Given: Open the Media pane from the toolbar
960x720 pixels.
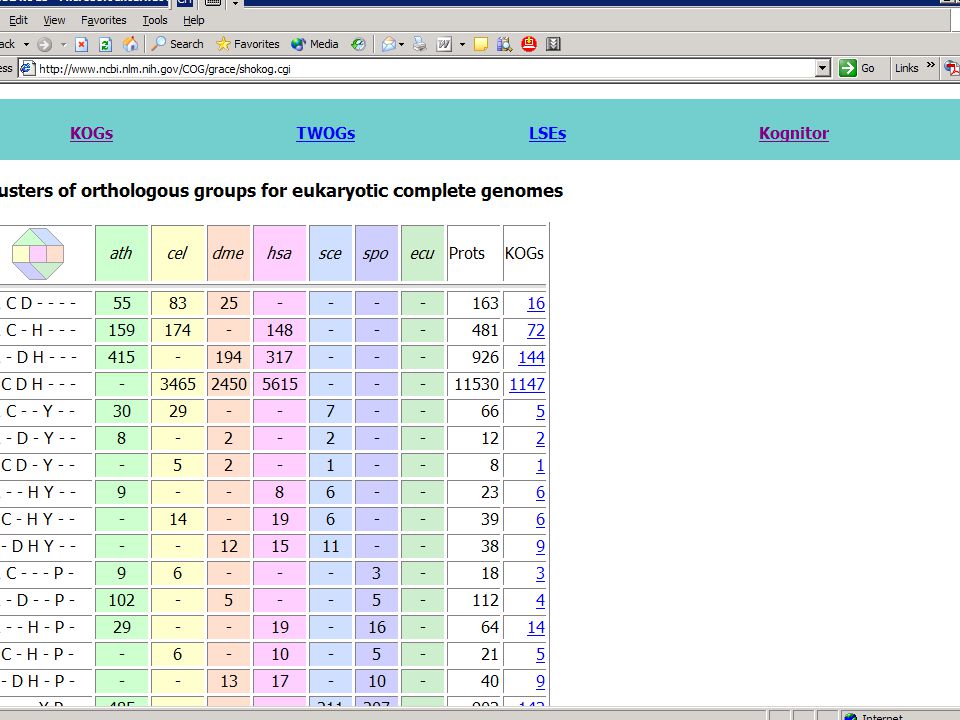Looking at the screenshot, I should coord(315,44).
